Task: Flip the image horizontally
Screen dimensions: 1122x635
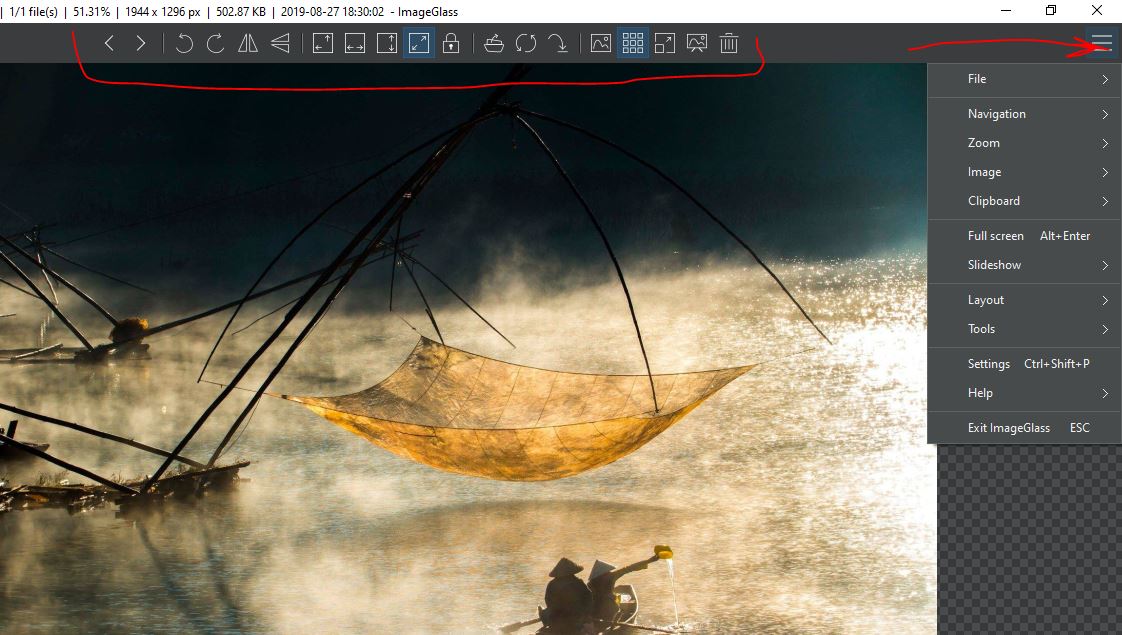Action: 247,42
